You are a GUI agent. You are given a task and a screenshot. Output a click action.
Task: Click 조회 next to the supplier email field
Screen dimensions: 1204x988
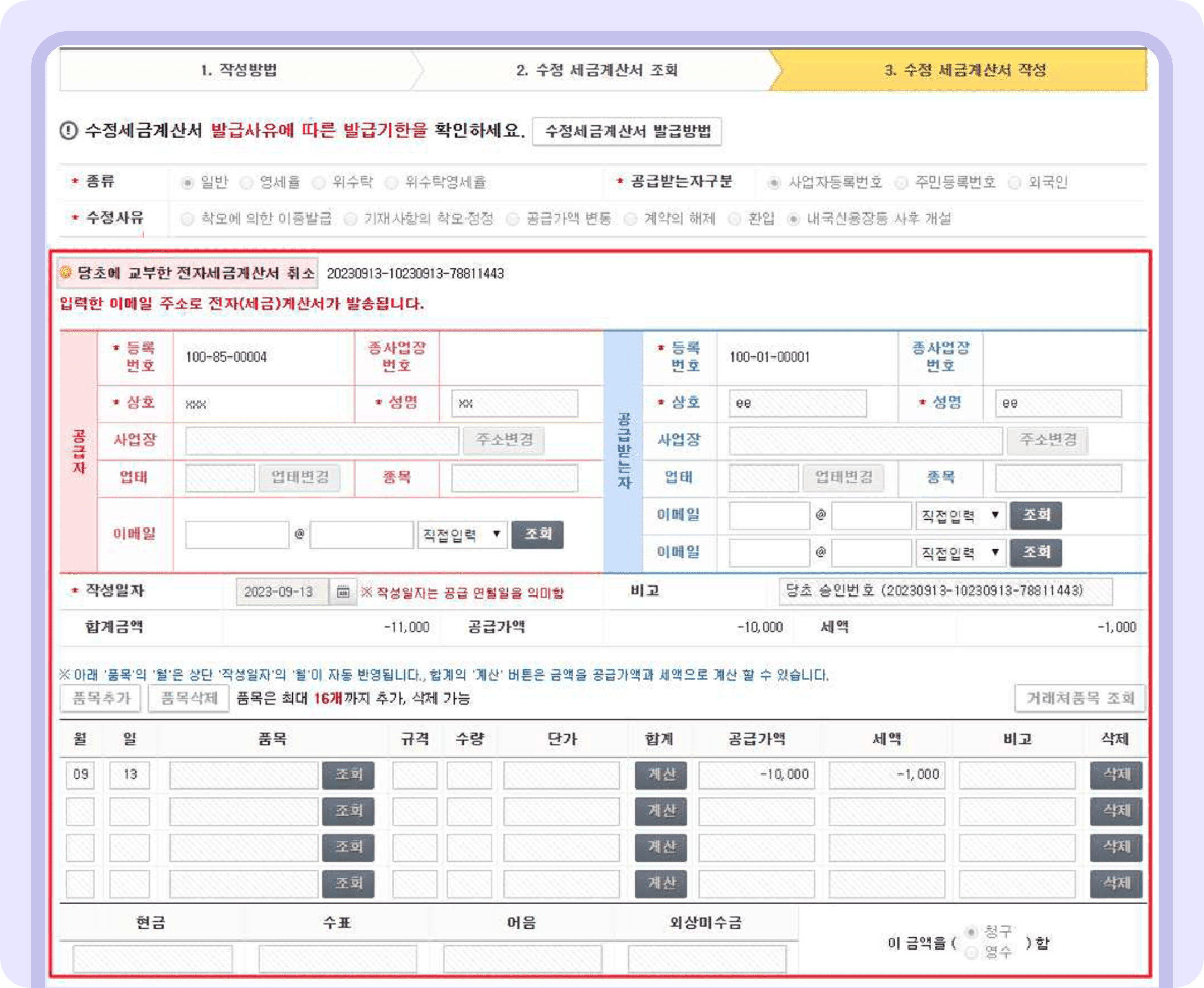coord(537,534)
